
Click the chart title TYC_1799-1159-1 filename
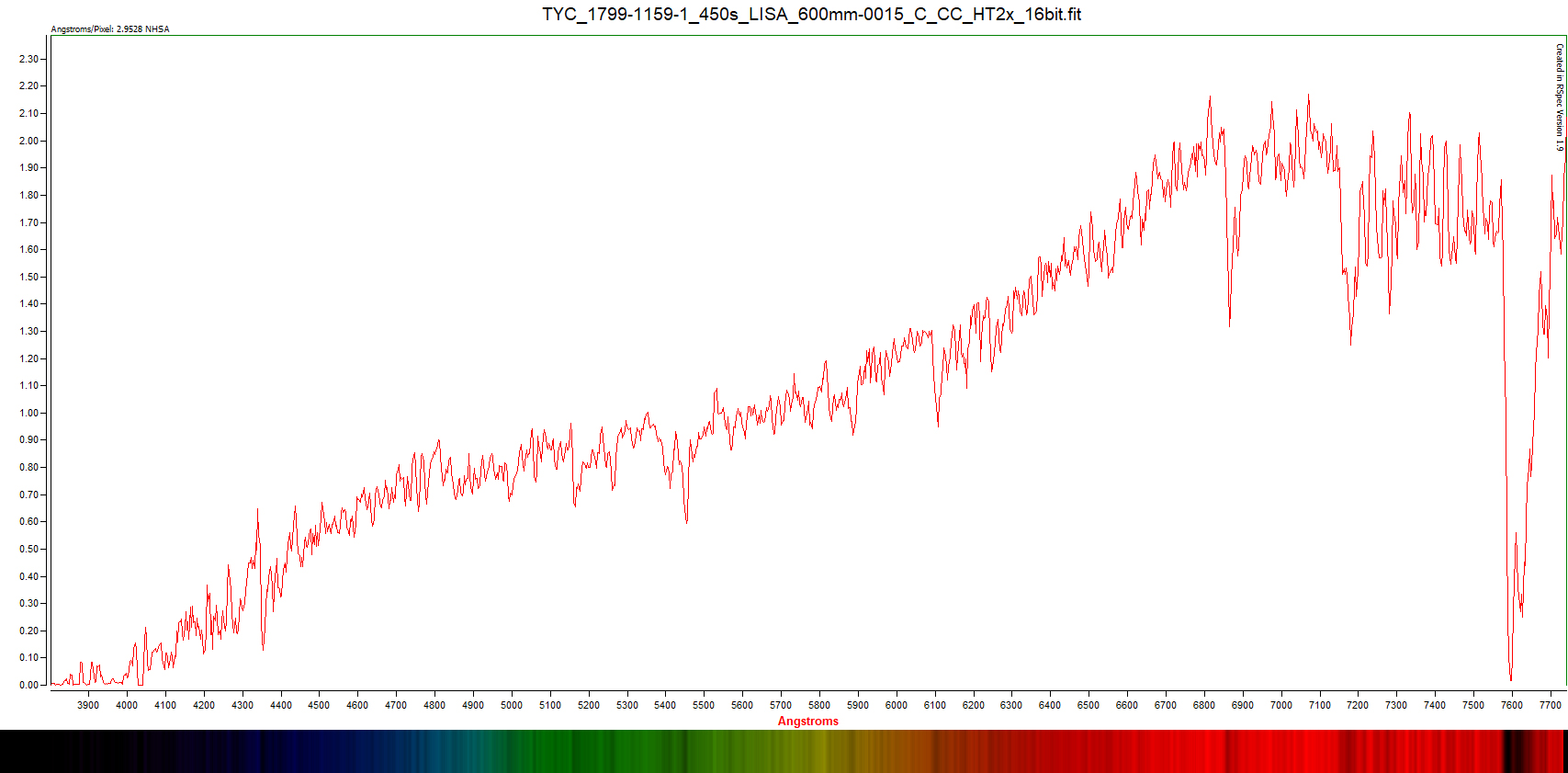click(811, 14)
